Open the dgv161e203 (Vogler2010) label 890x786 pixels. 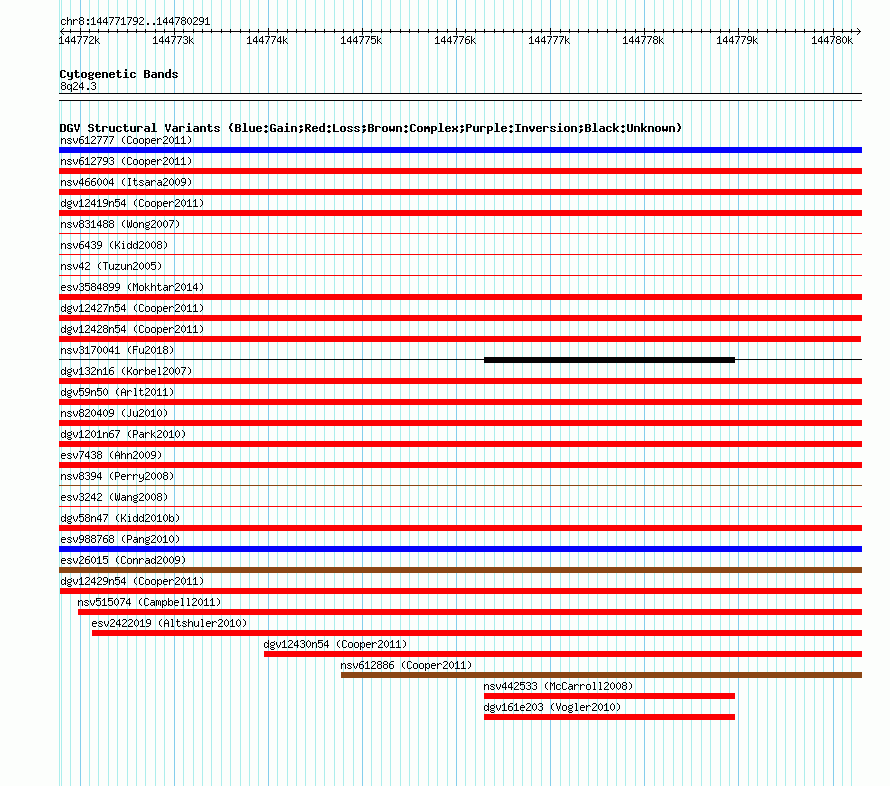click(x=552, y=707)
